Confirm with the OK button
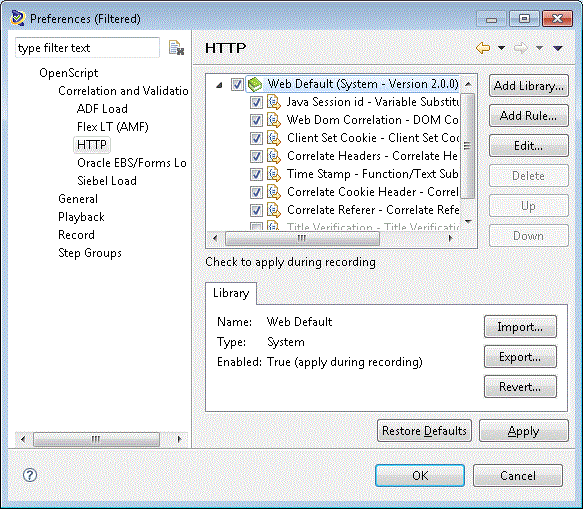583x509 pixels. point(420,476)
